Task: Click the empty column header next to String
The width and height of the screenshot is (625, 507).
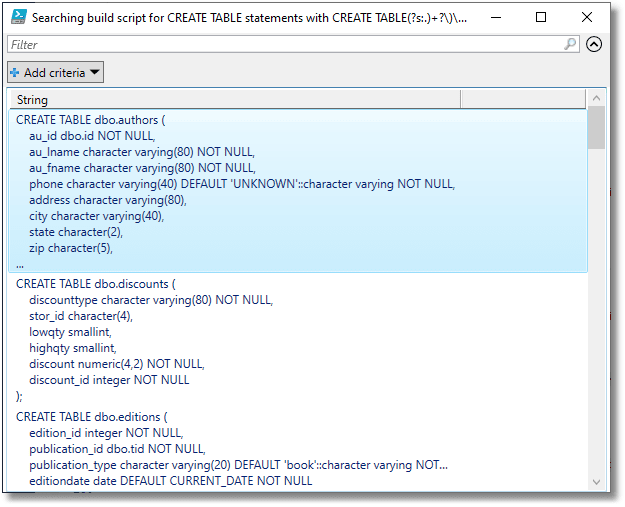Action: [x=523, y=100]
